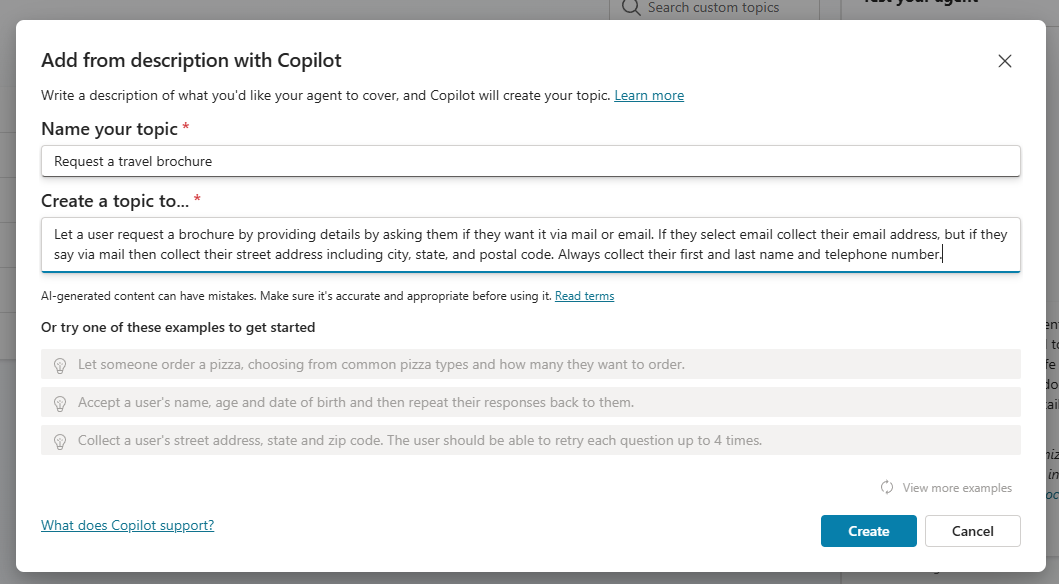The height and width of the screenshot is (584, 1059).
Task: Click the magnifying glass icon in Search custom topics
Action: (x=630, y=7)
